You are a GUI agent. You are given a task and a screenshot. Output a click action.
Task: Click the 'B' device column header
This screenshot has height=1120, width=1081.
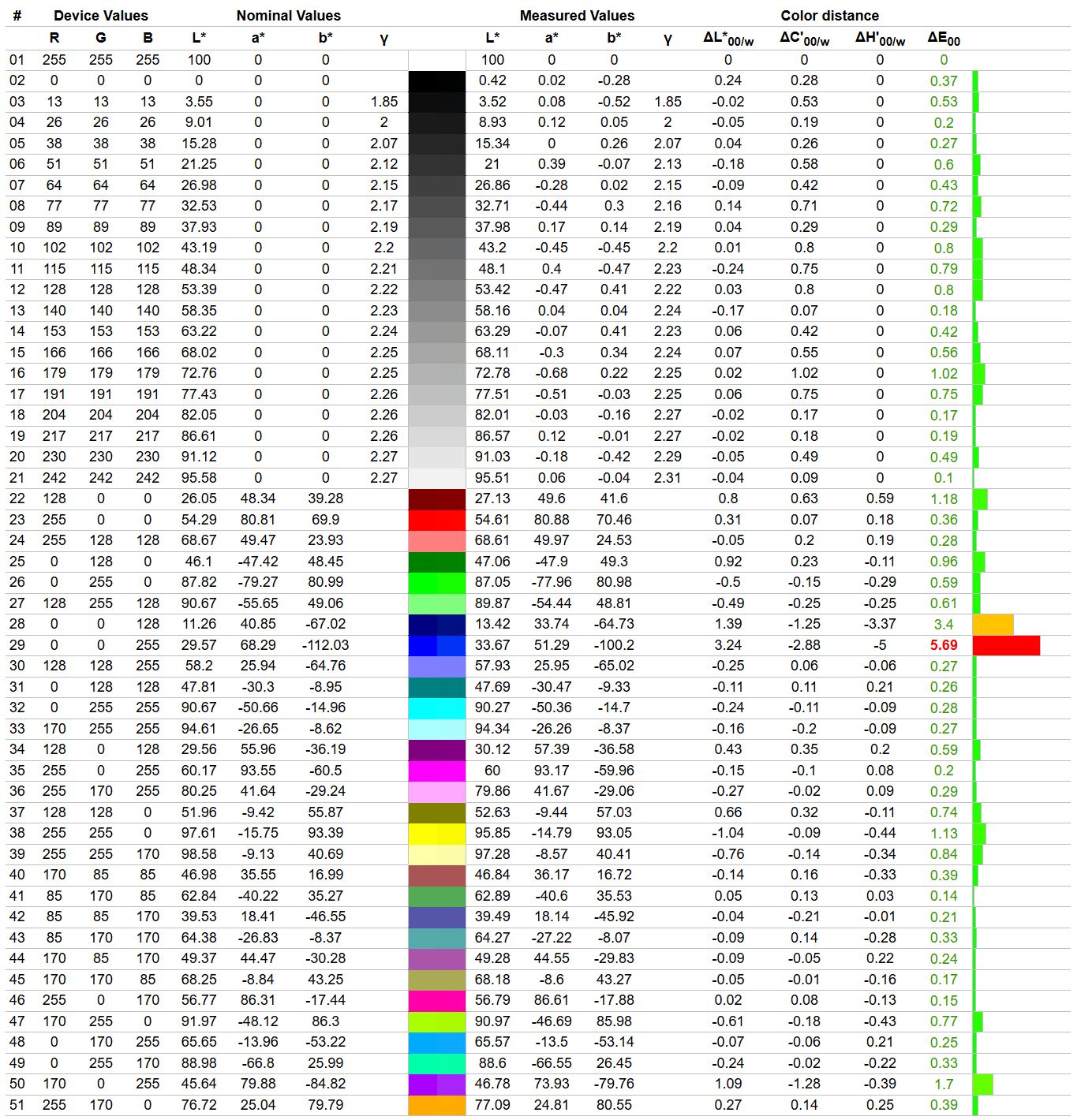[x=148, y=37]
